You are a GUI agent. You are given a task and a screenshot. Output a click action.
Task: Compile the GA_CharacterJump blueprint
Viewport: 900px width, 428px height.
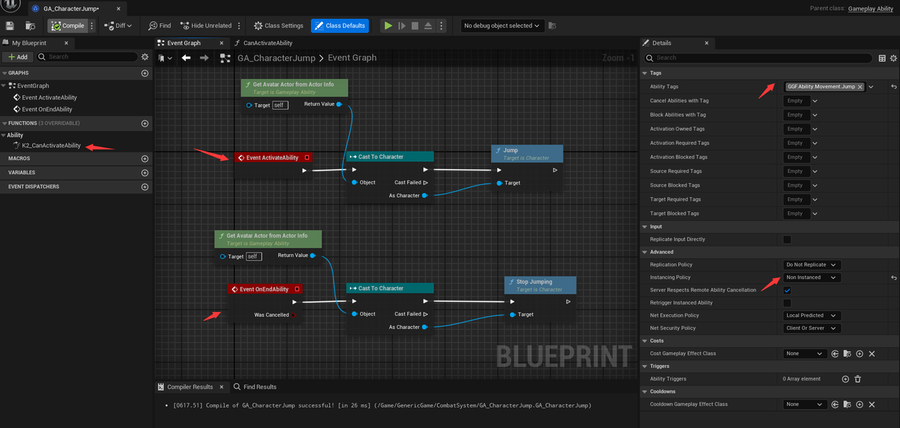68,26
